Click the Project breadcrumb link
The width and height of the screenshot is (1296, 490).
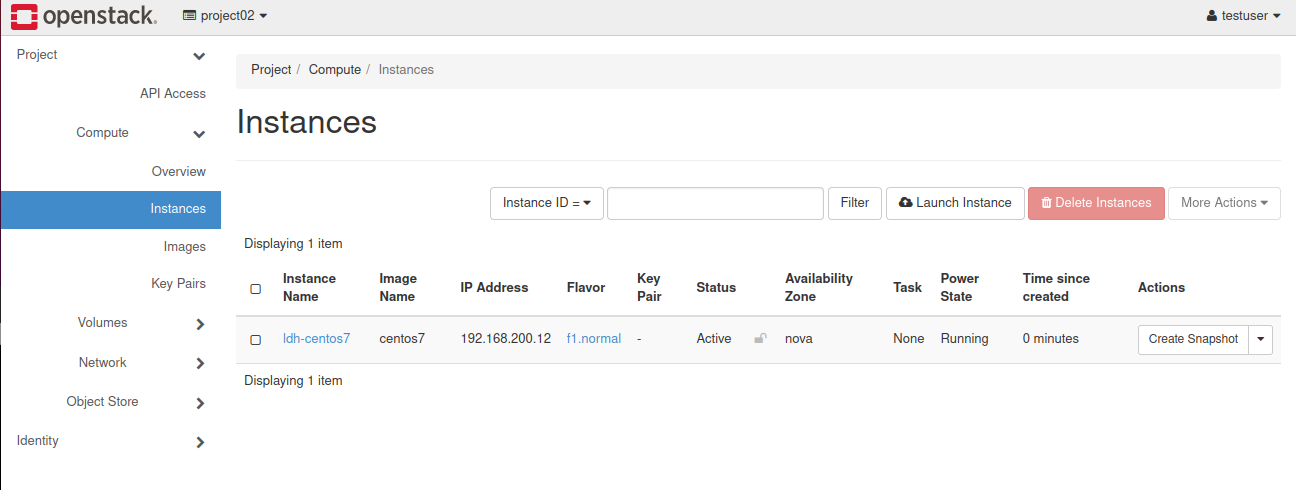pos(271,70)
